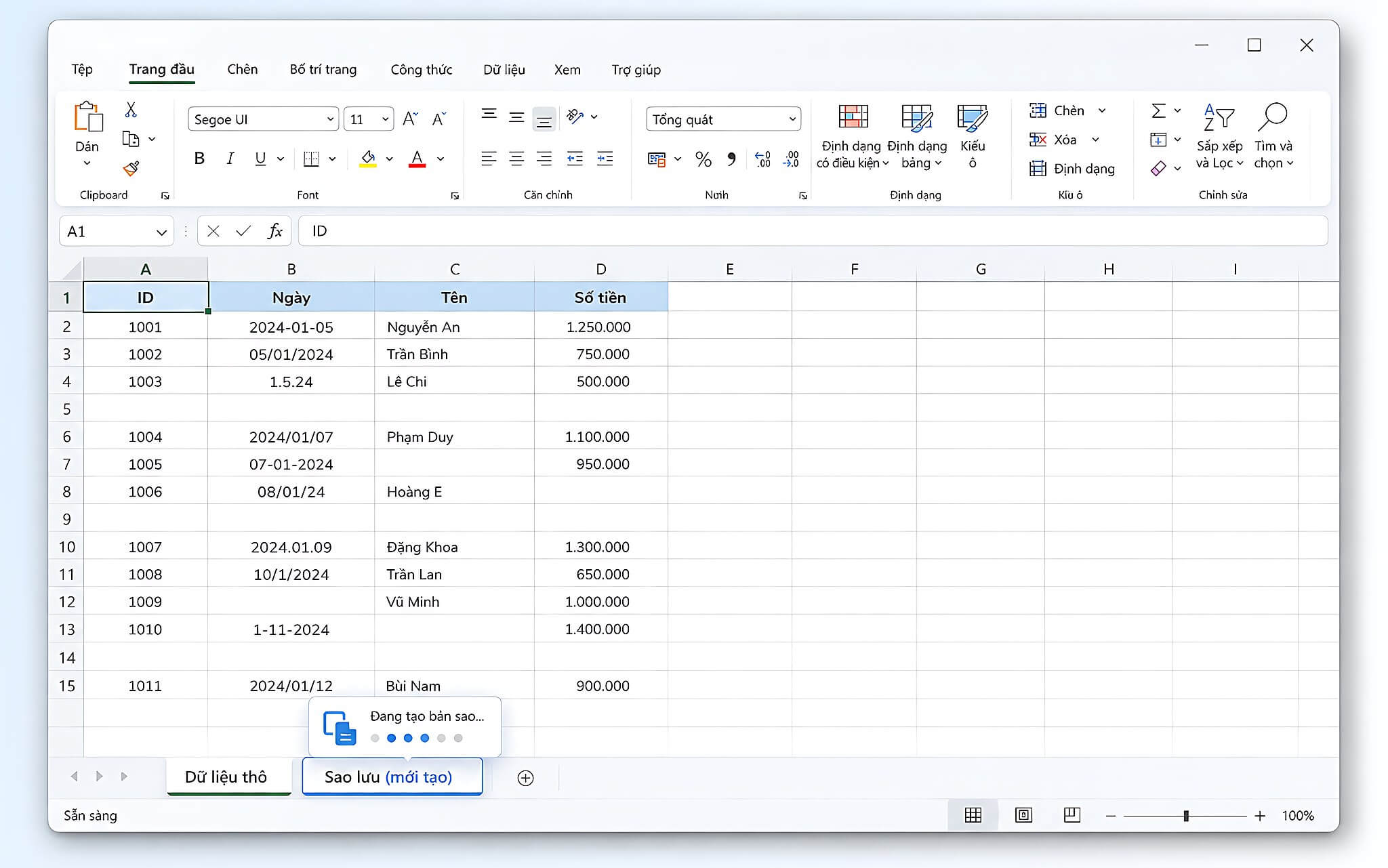Click the accounting number format icon
The height and width of the screenshot is (868, 1388).
(657, 159)
